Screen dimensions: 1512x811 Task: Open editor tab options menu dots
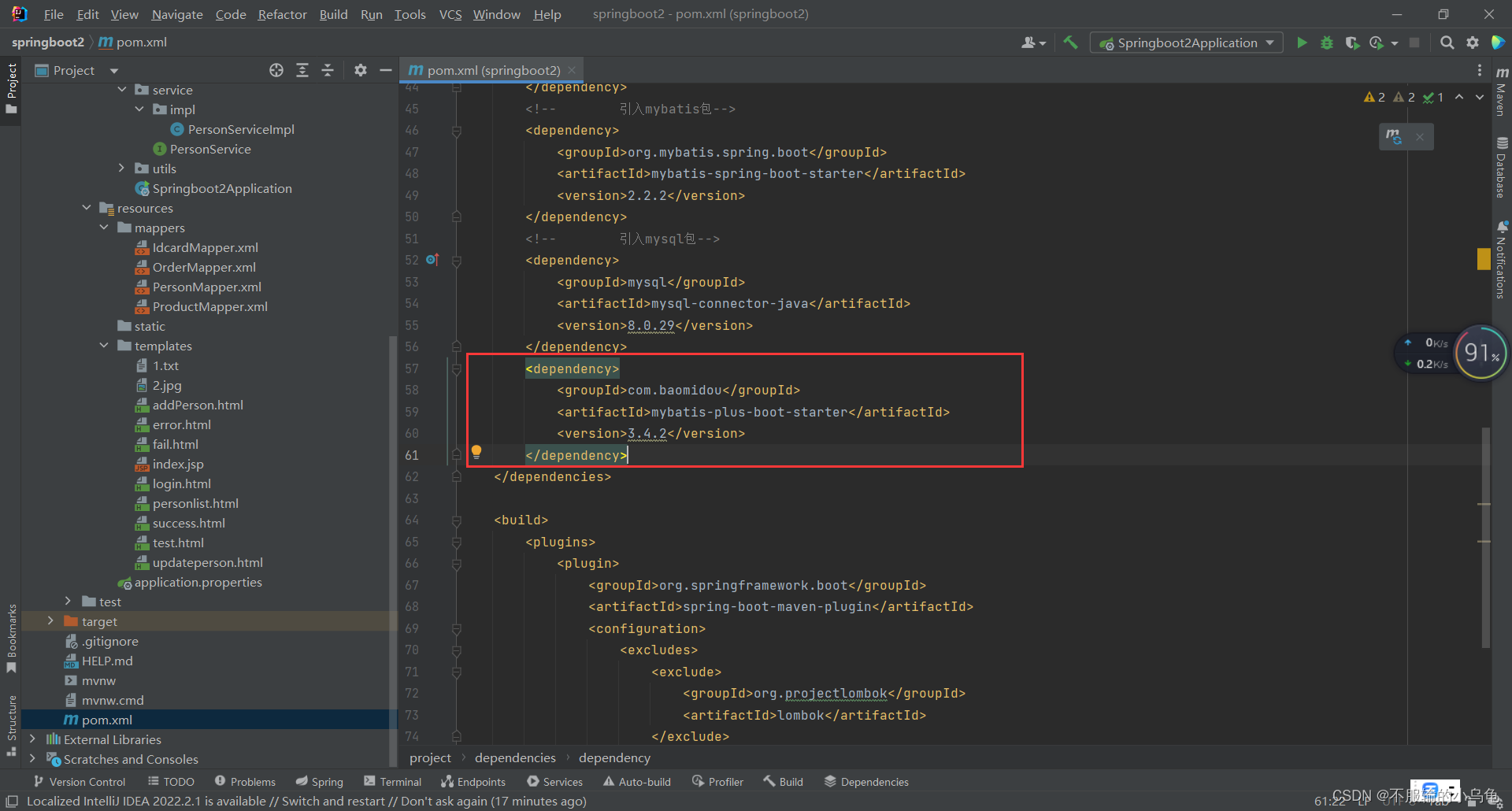(1479, 70)
